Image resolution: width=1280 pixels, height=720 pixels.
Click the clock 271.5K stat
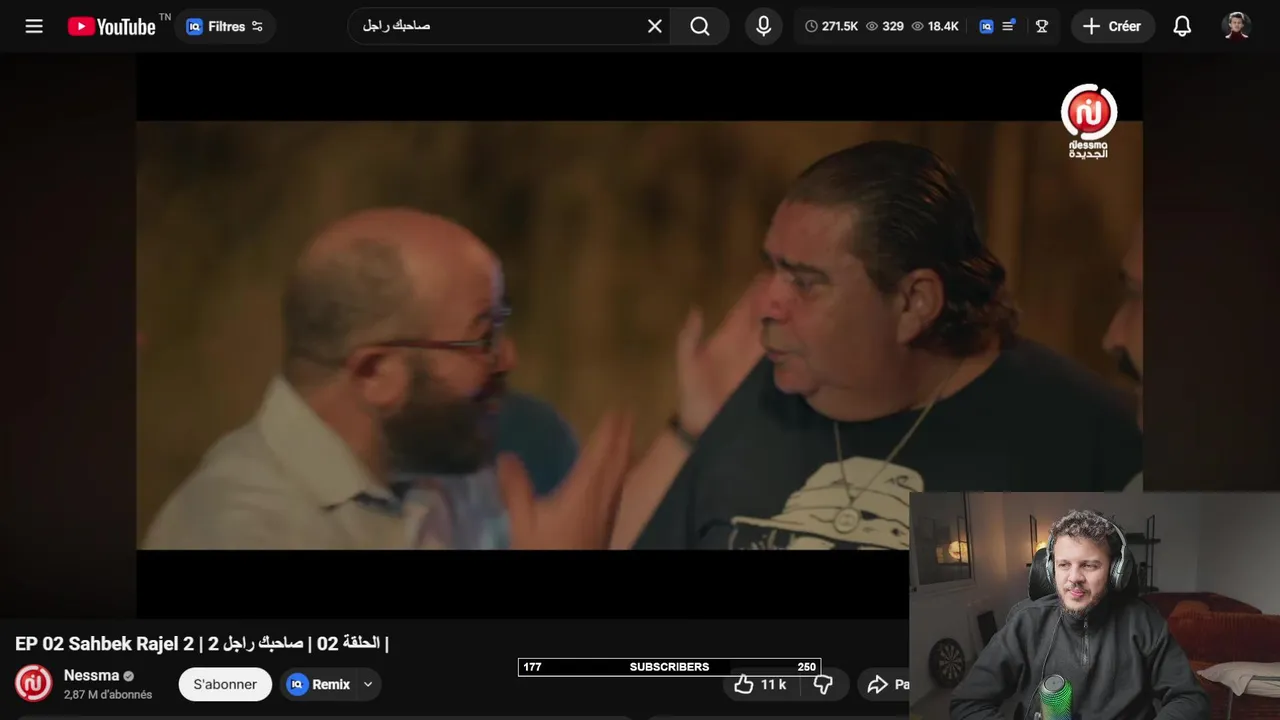pyautogui.click(x=832, y=26)
